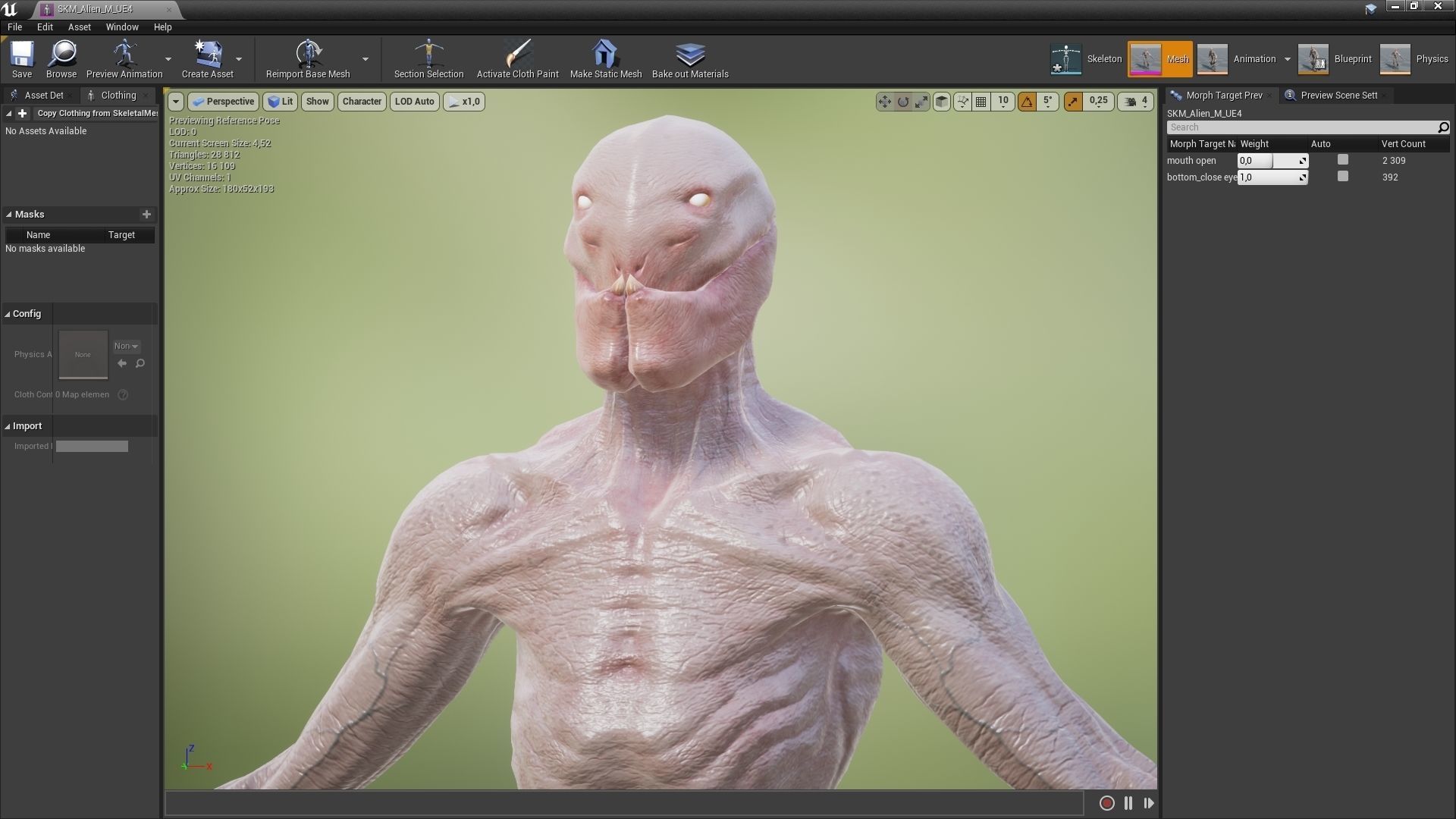Open Preview Animation dropdown arrow
The width and height of the screenshot is (1456, 819).
coord(168,59)
